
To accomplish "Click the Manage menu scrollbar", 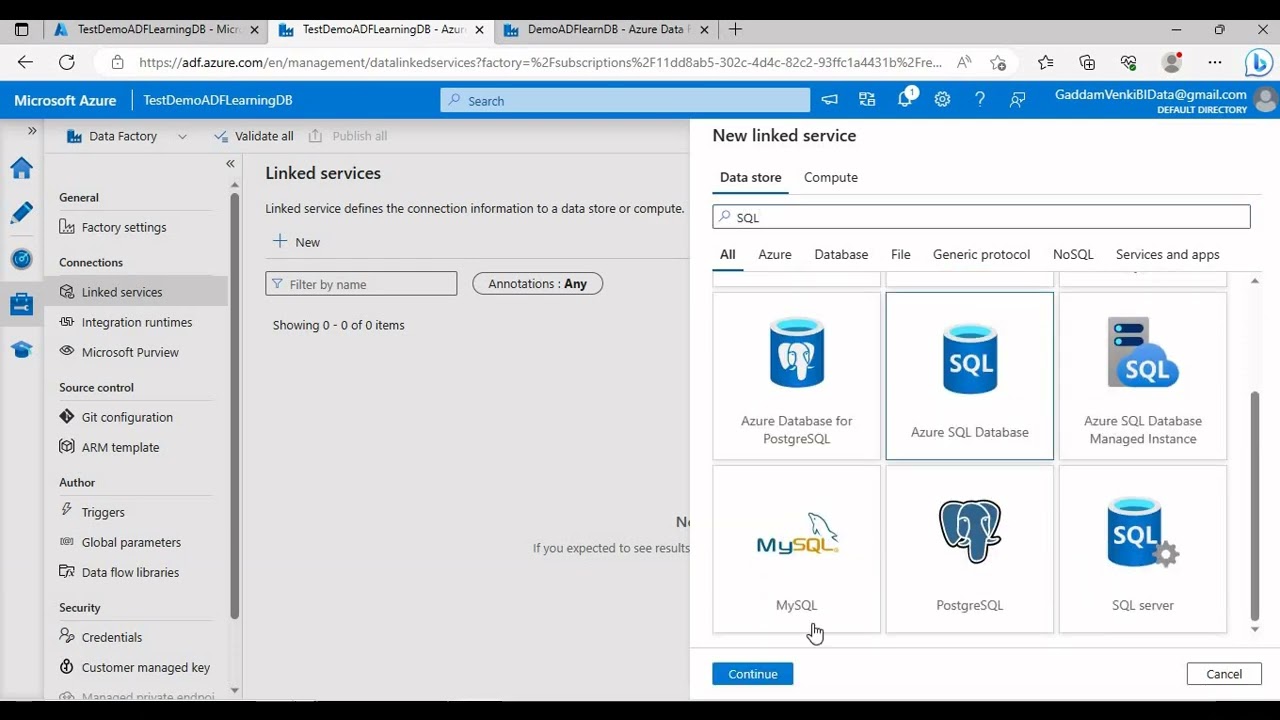I will coord(235,405).
